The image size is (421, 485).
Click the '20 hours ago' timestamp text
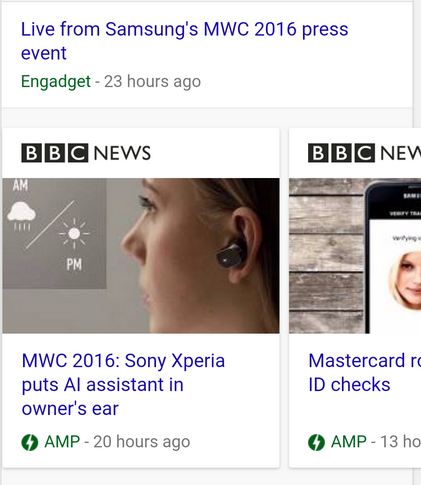[x=142, y=442]
